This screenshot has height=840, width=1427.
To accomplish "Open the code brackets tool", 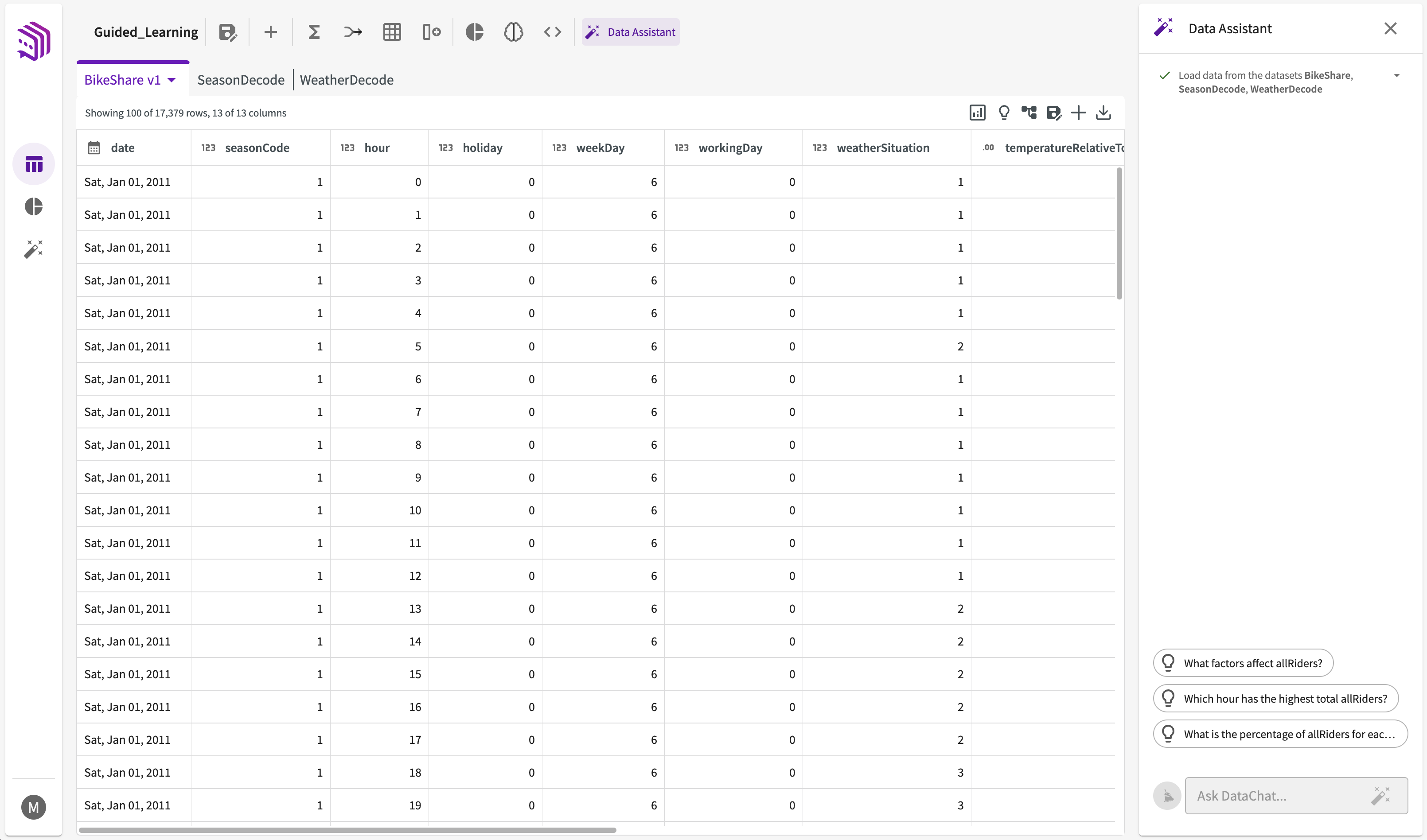I will coord(552,32).
